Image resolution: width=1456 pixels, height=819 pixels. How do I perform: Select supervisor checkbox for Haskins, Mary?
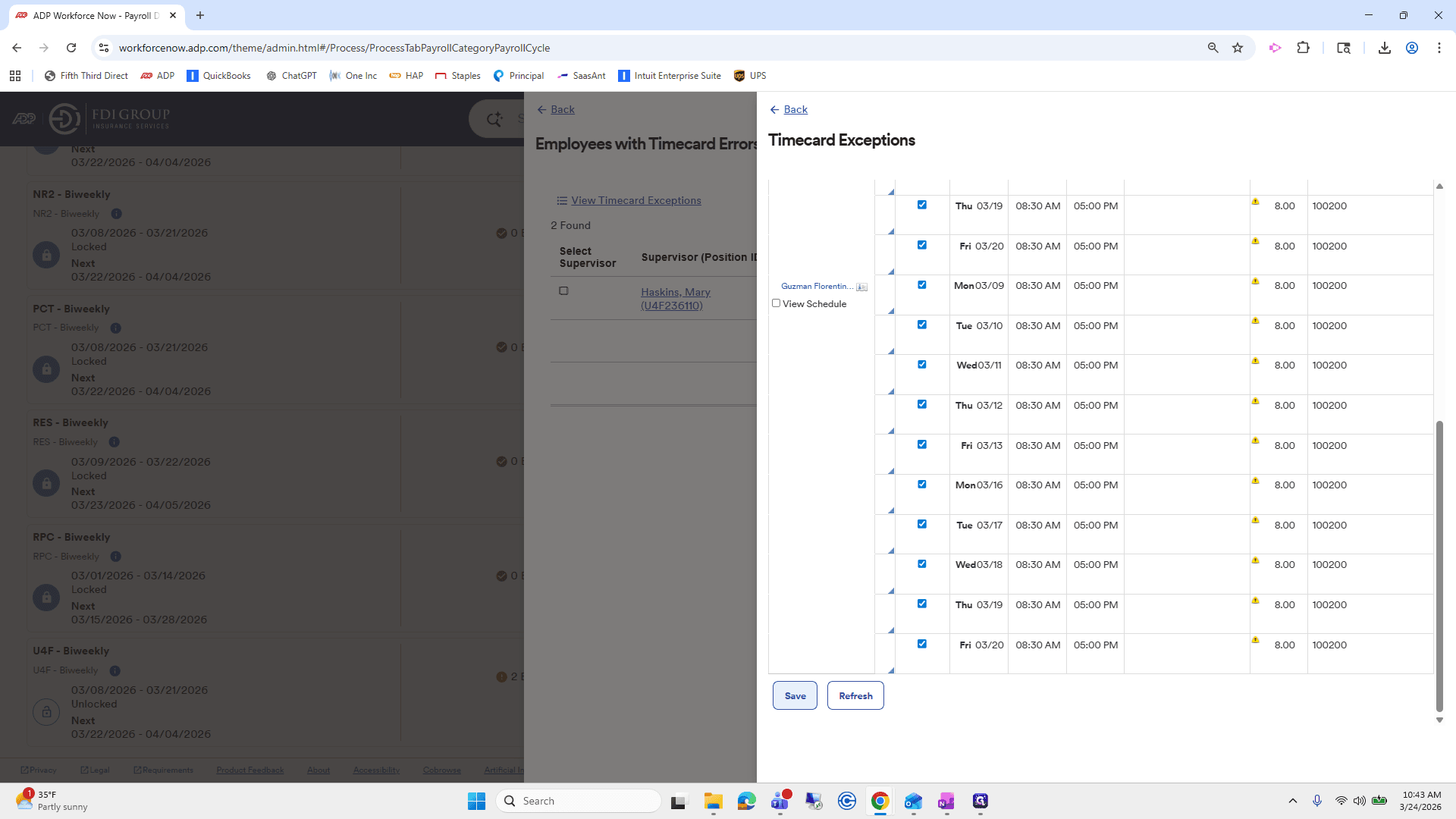pyautogui.click(x=563, y=291)
